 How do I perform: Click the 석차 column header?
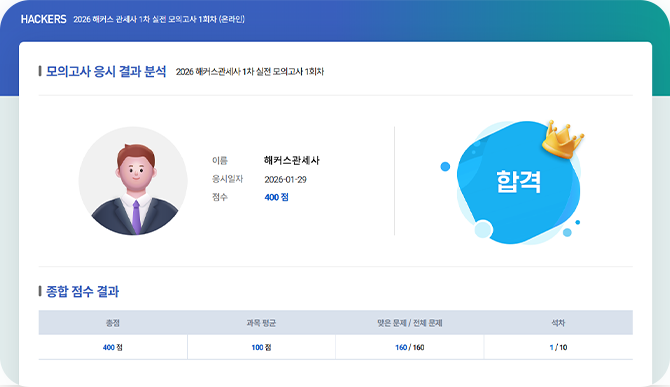pos(558,323)
